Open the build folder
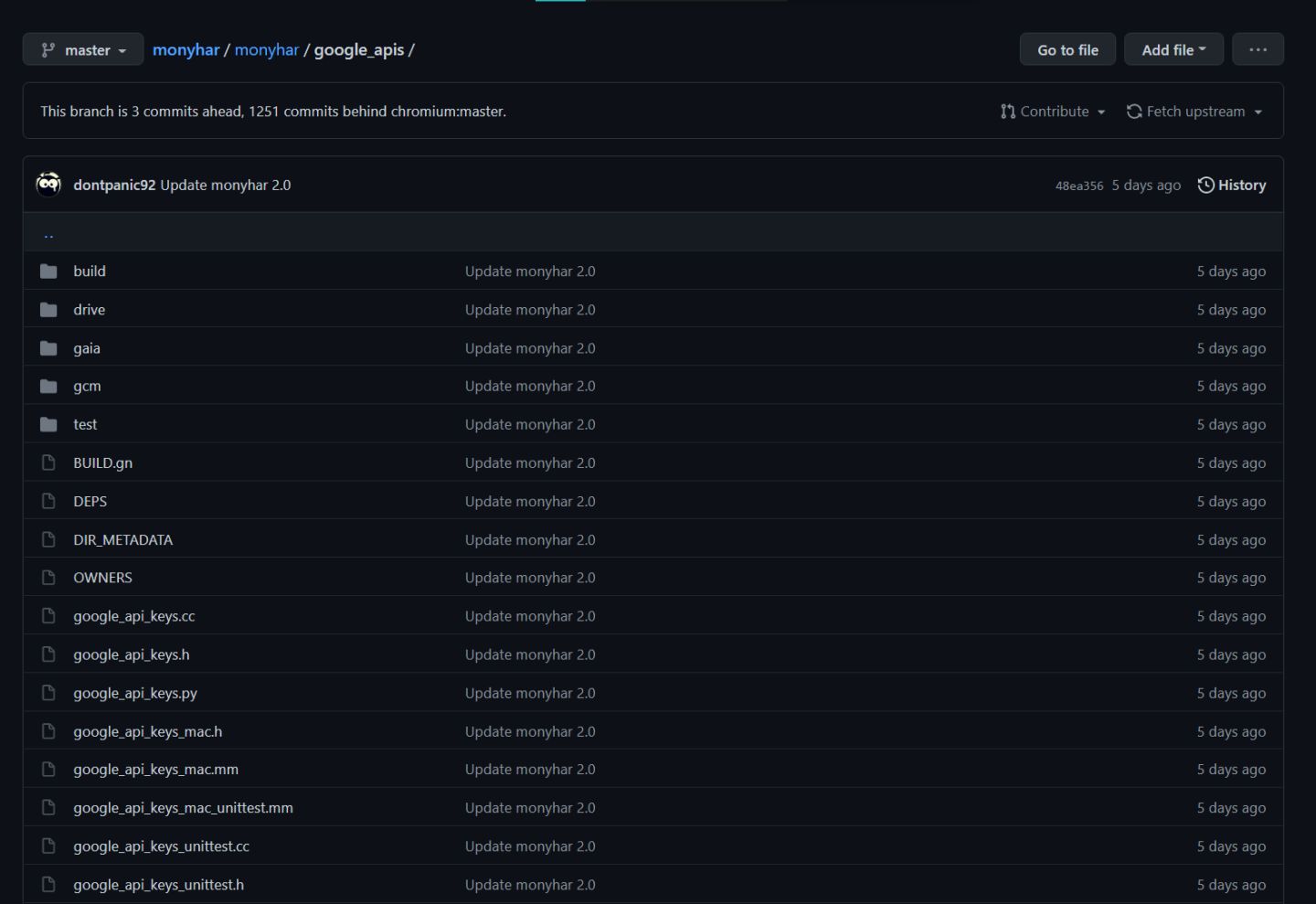This screenshot has height=904, width=1316. tap(90, 271)
